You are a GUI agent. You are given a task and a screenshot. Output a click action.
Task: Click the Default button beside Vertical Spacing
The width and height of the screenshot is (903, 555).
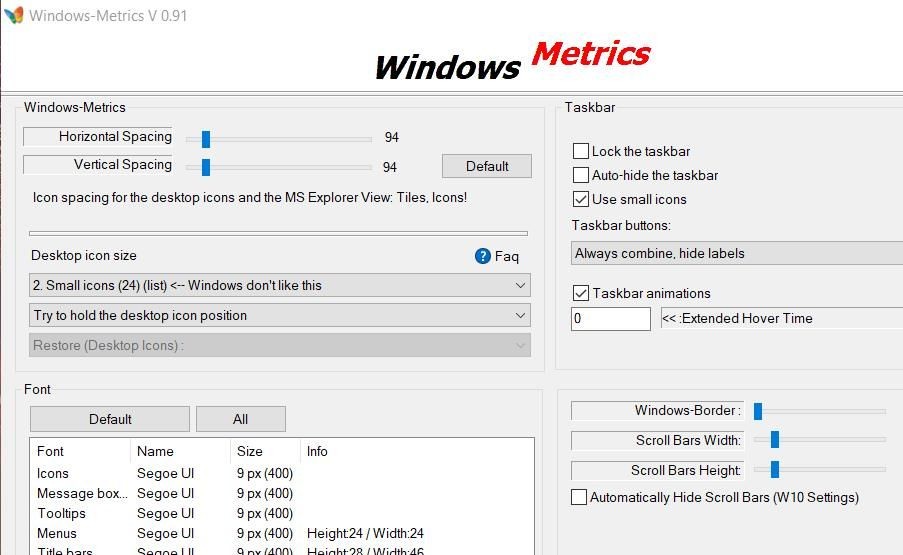click(x=487, y=166)
